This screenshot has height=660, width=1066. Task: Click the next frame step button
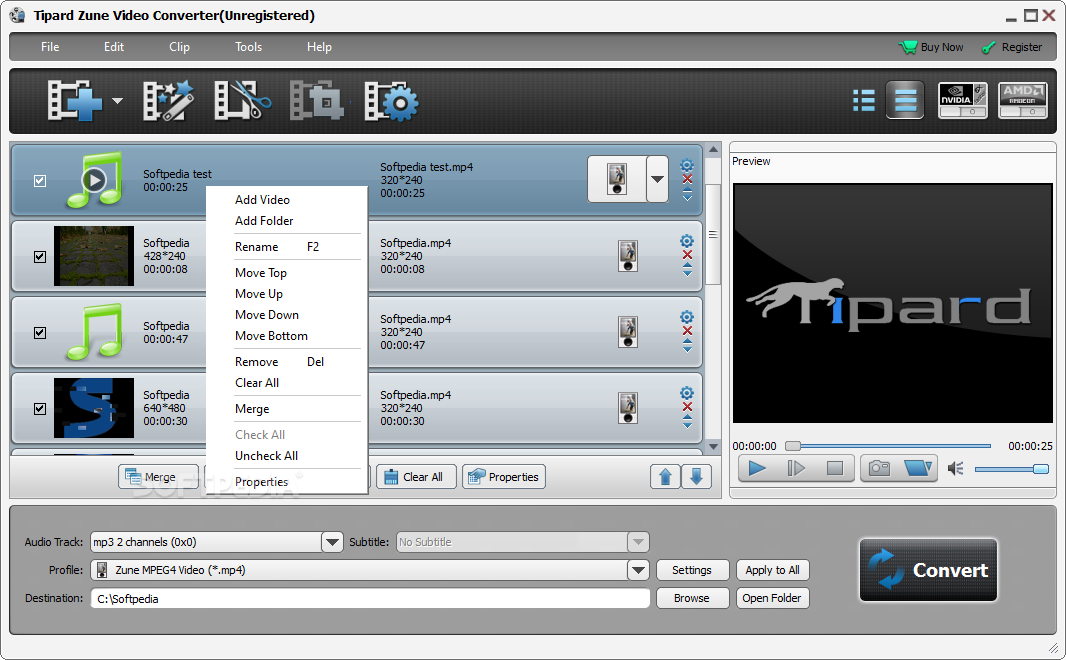tap(795, 468)
